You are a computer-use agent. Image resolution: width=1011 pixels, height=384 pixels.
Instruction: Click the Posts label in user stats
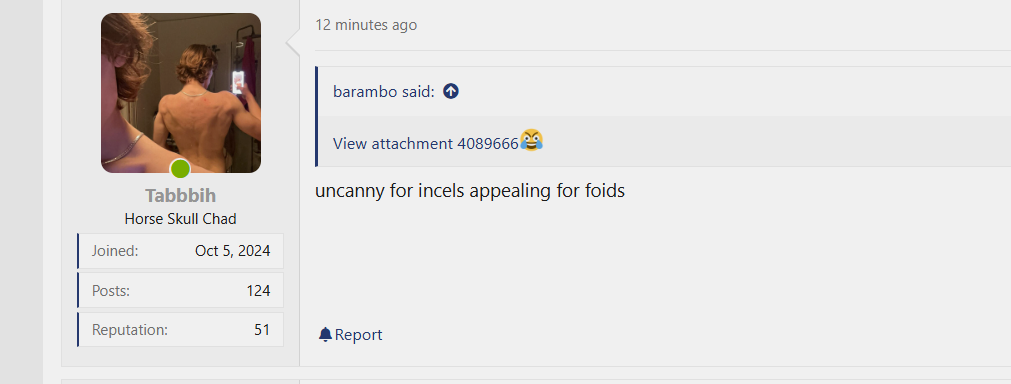pos(111,291)
